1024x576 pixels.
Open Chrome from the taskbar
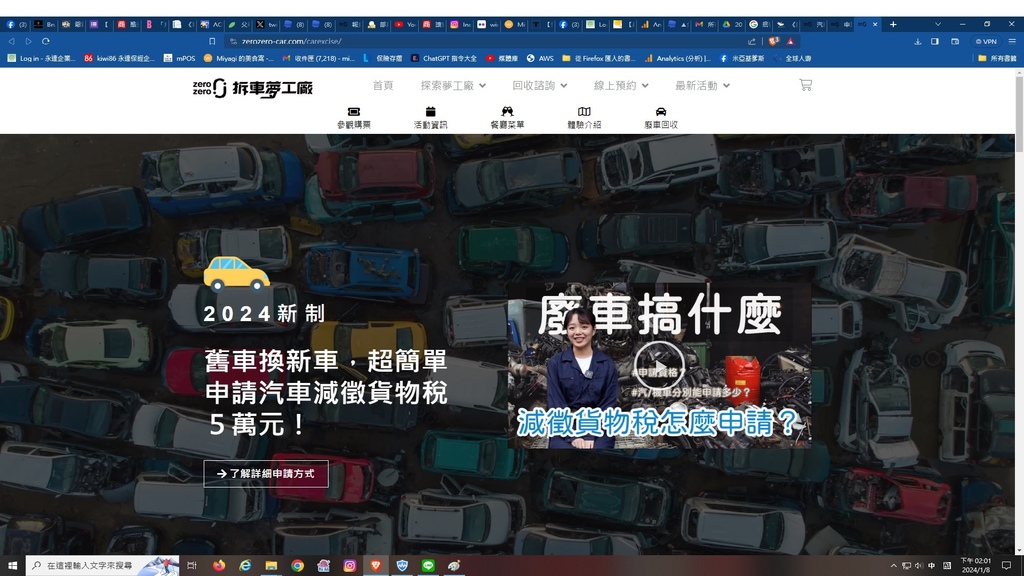(297, 566)
